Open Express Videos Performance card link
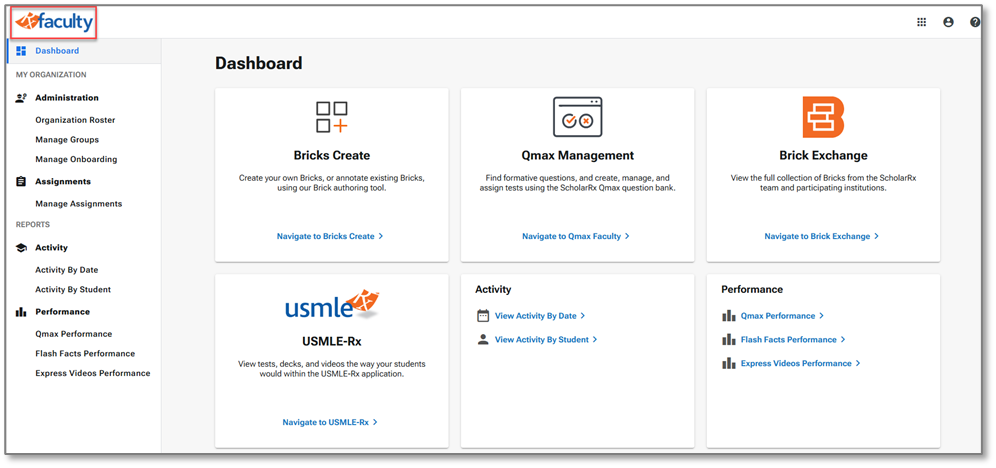996x468 pixels. coord(800,364)
